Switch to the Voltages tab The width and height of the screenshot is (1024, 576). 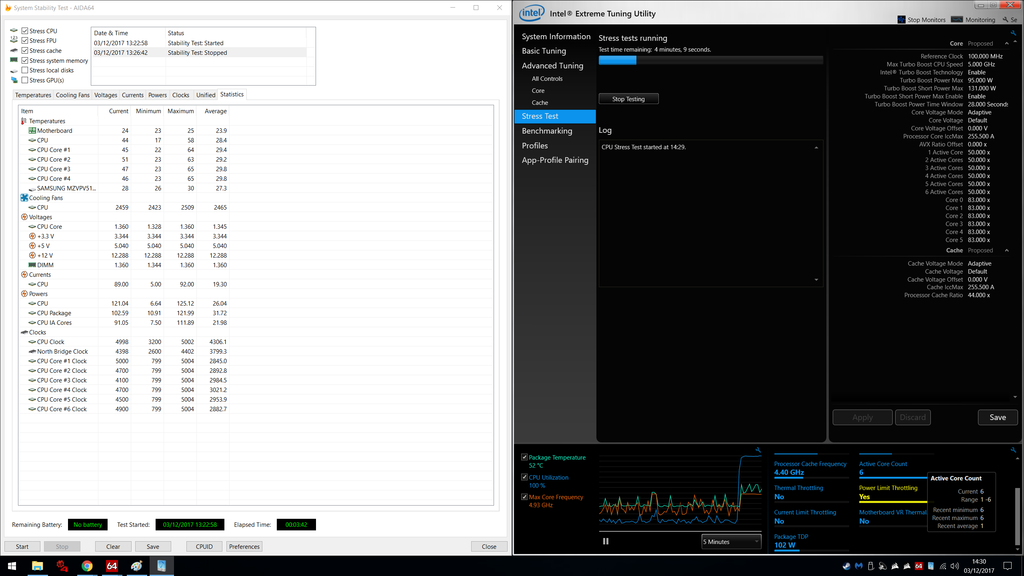coord(105,95)
